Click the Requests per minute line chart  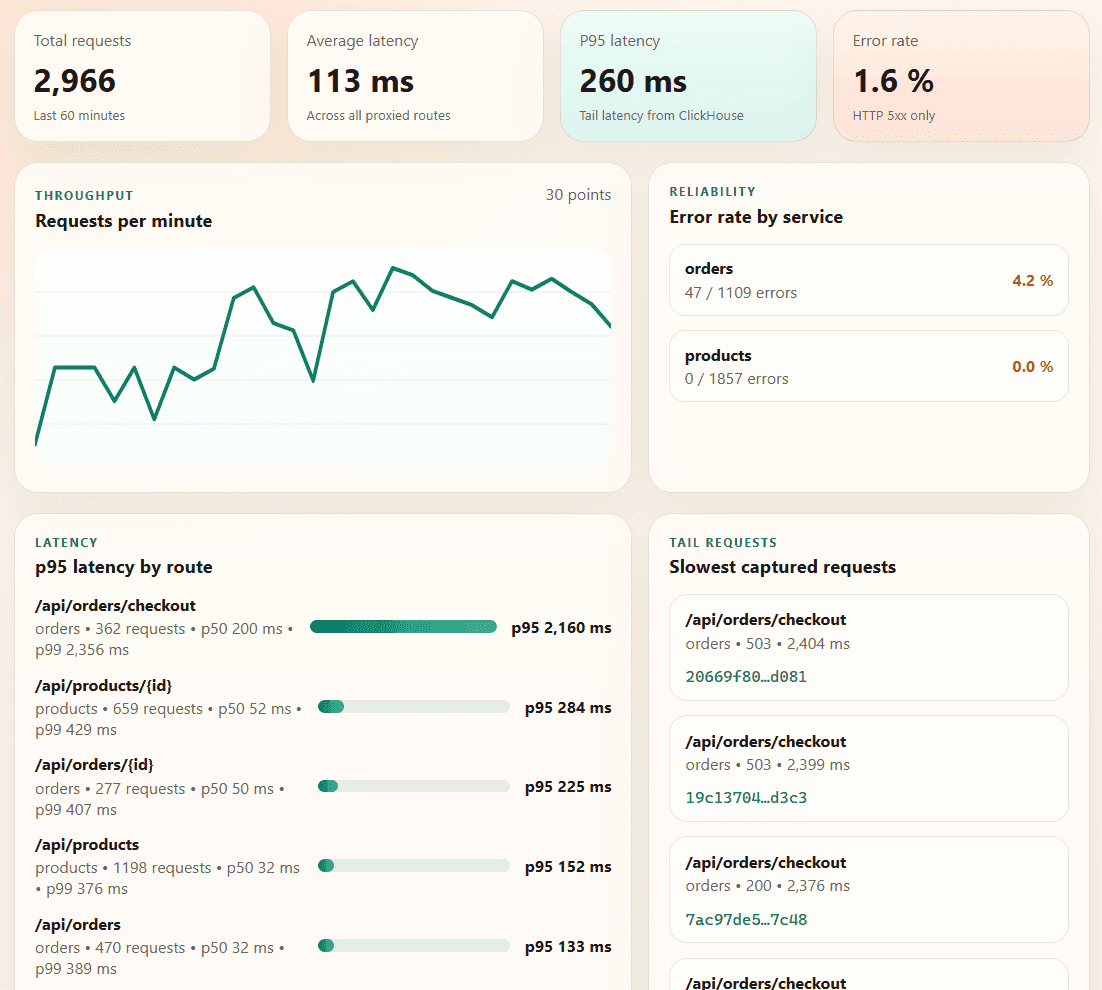pyautogui.click(x=323, y=357)
